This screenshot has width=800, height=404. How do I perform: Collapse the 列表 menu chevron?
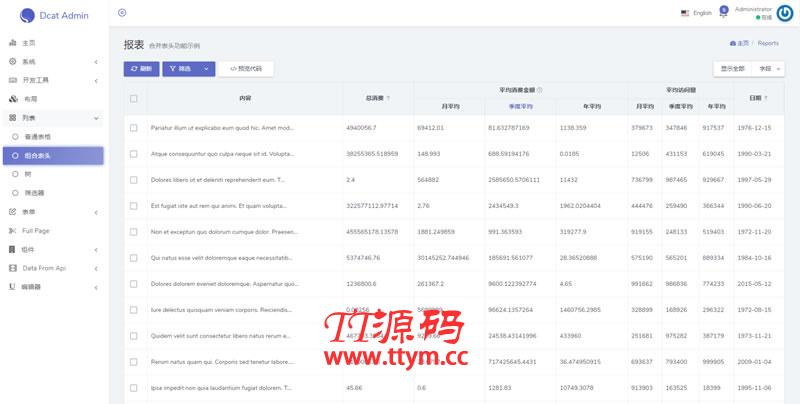[x=96, y=118]
